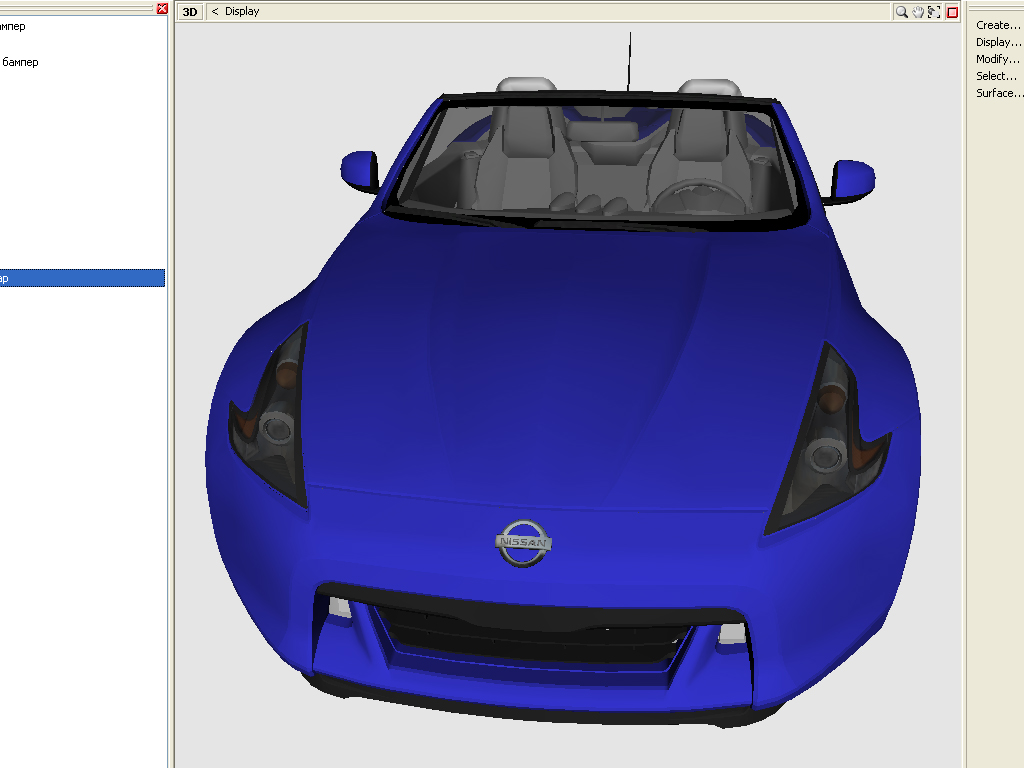This screenshot has height=768, width=1024.
Task: Open the Display... command group
Action: coord(997,42)
